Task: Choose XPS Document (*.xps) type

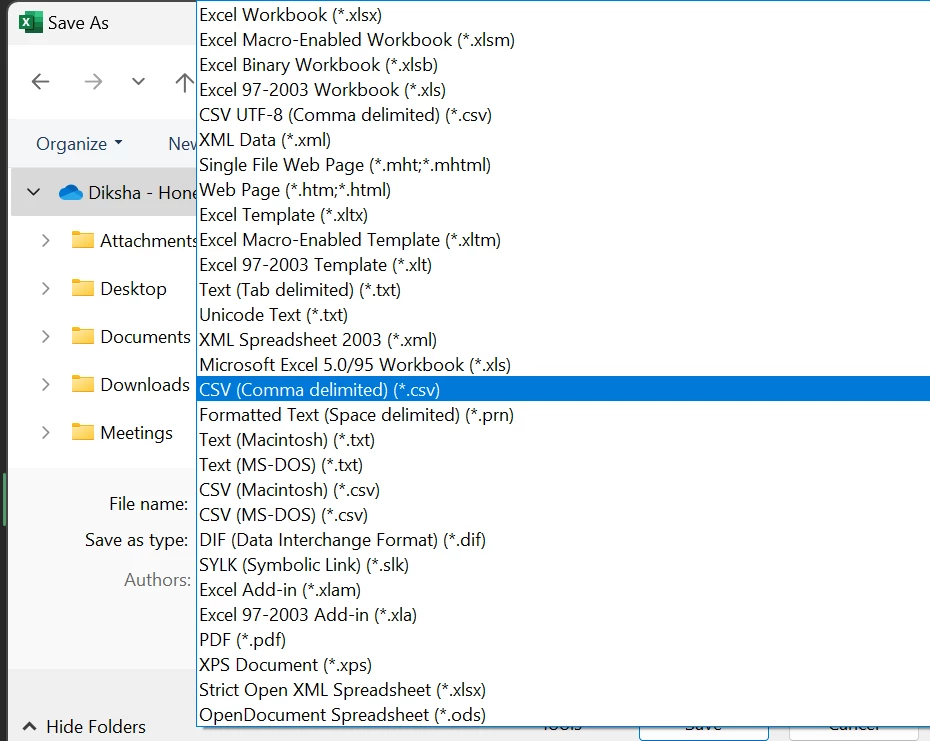Action: 563,664
